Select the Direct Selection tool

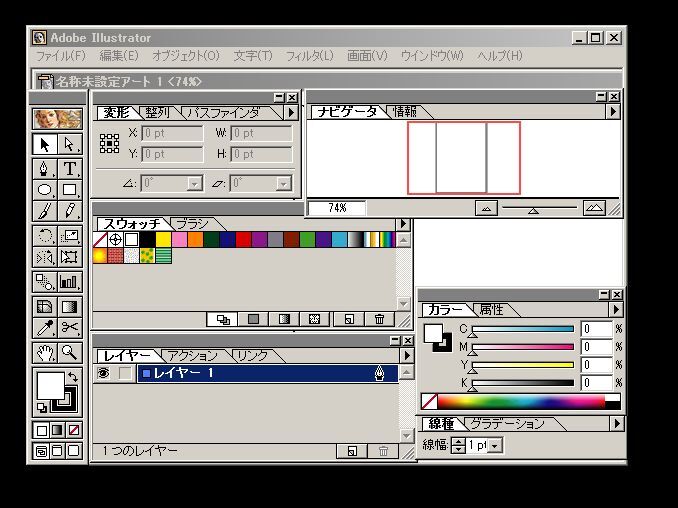coord(69,144)
